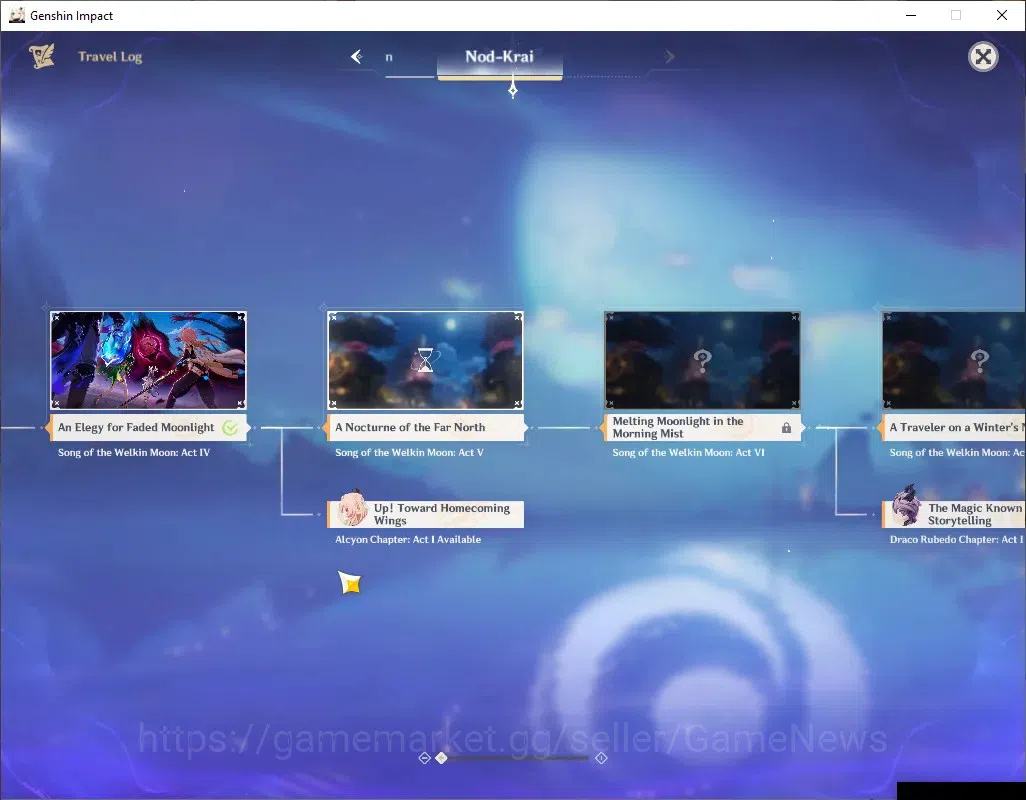This screenshot has width=1026, height=800.
Task: Click the Genshin Impact title bar app icon
Action: click(x=17, y=15)
